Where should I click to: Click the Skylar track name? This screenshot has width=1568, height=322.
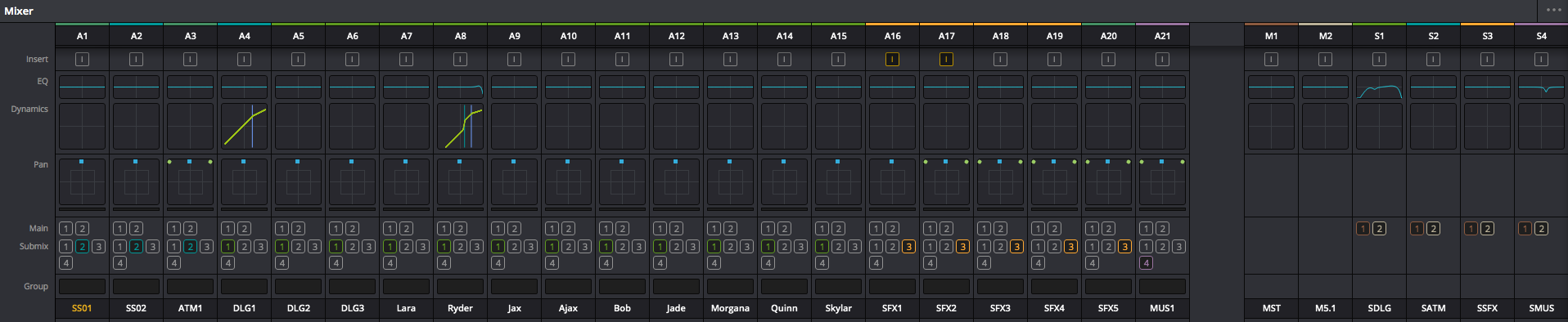click(838, 308)
